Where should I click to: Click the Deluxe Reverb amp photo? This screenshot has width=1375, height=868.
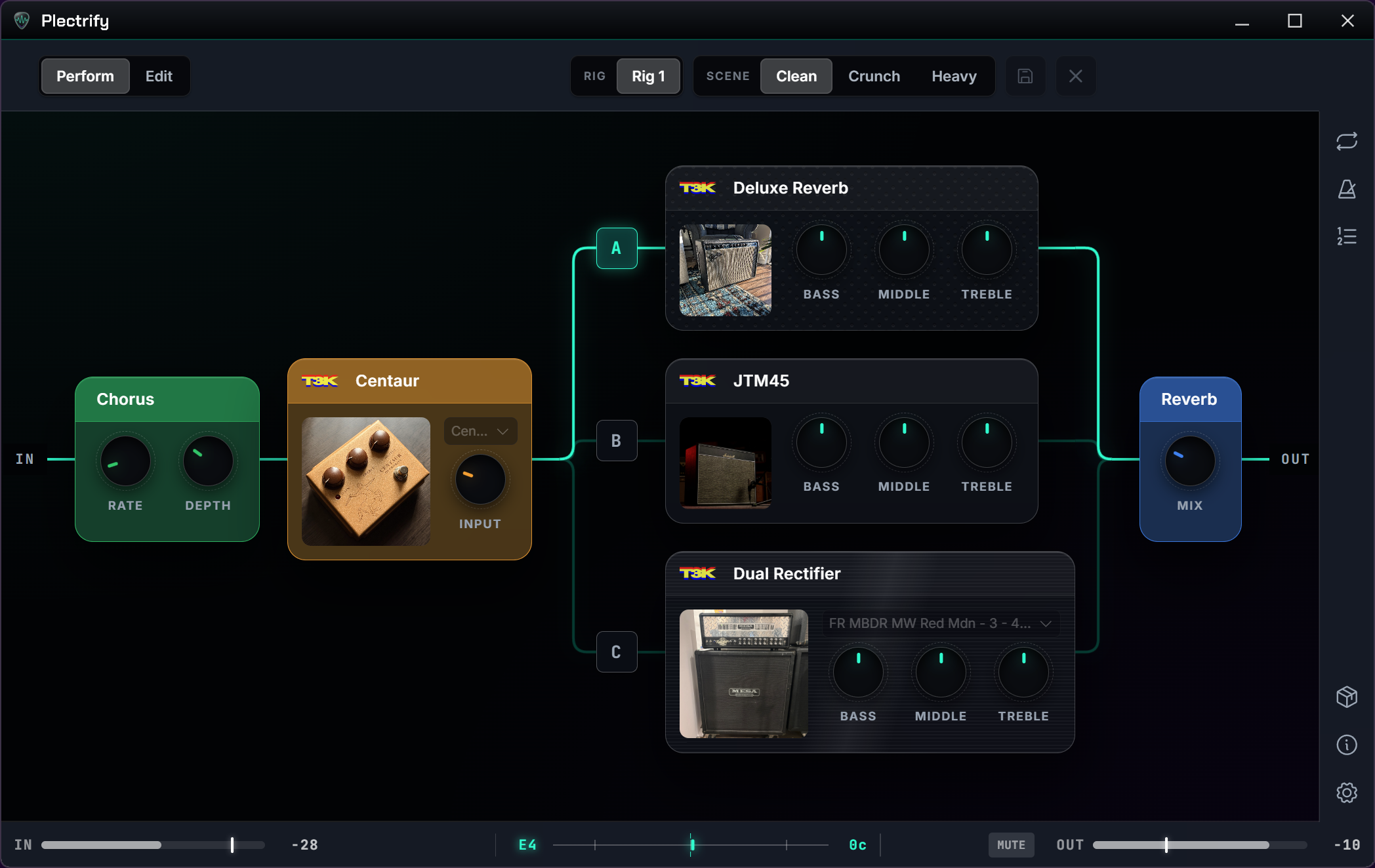point(726,270)
